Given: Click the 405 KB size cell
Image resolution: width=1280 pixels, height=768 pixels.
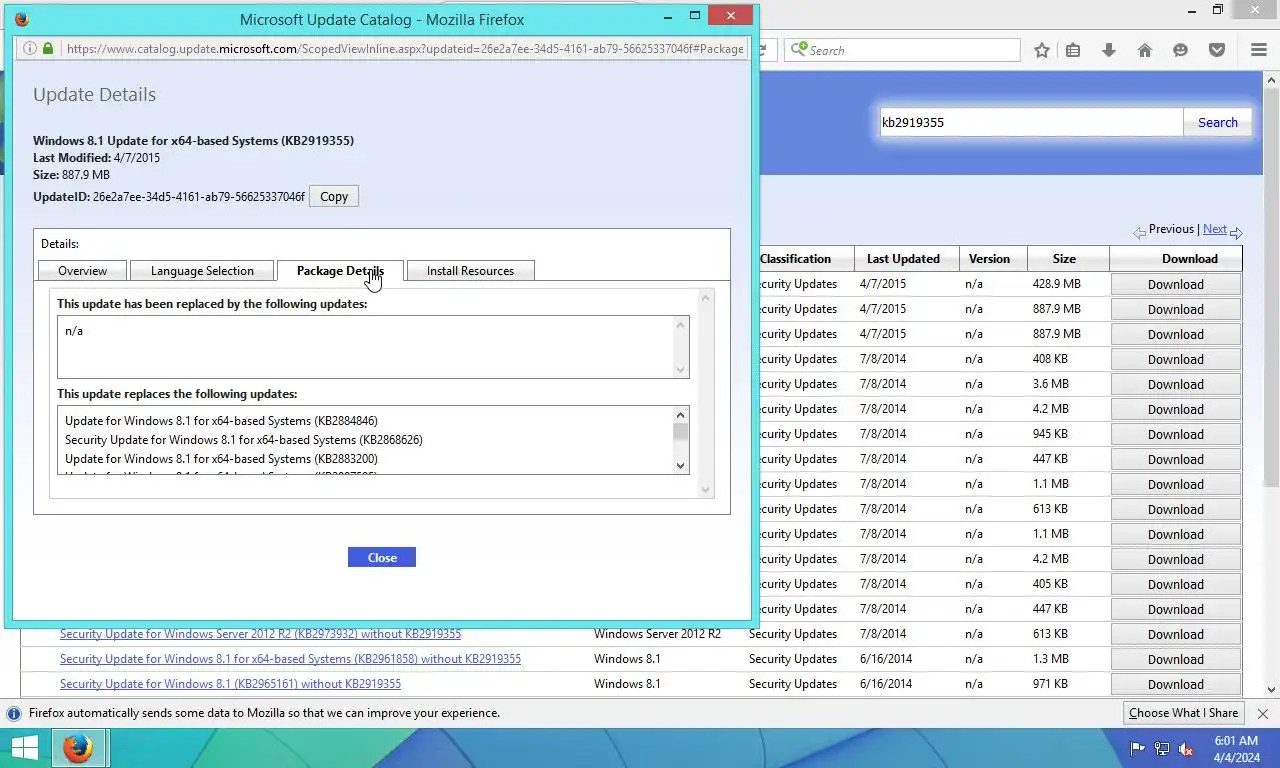Looking at the screenshot, I should [x=1050, y=583].
